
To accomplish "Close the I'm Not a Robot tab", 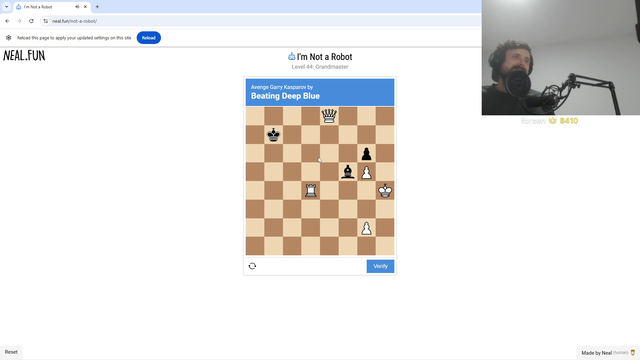I will [85, 7].
